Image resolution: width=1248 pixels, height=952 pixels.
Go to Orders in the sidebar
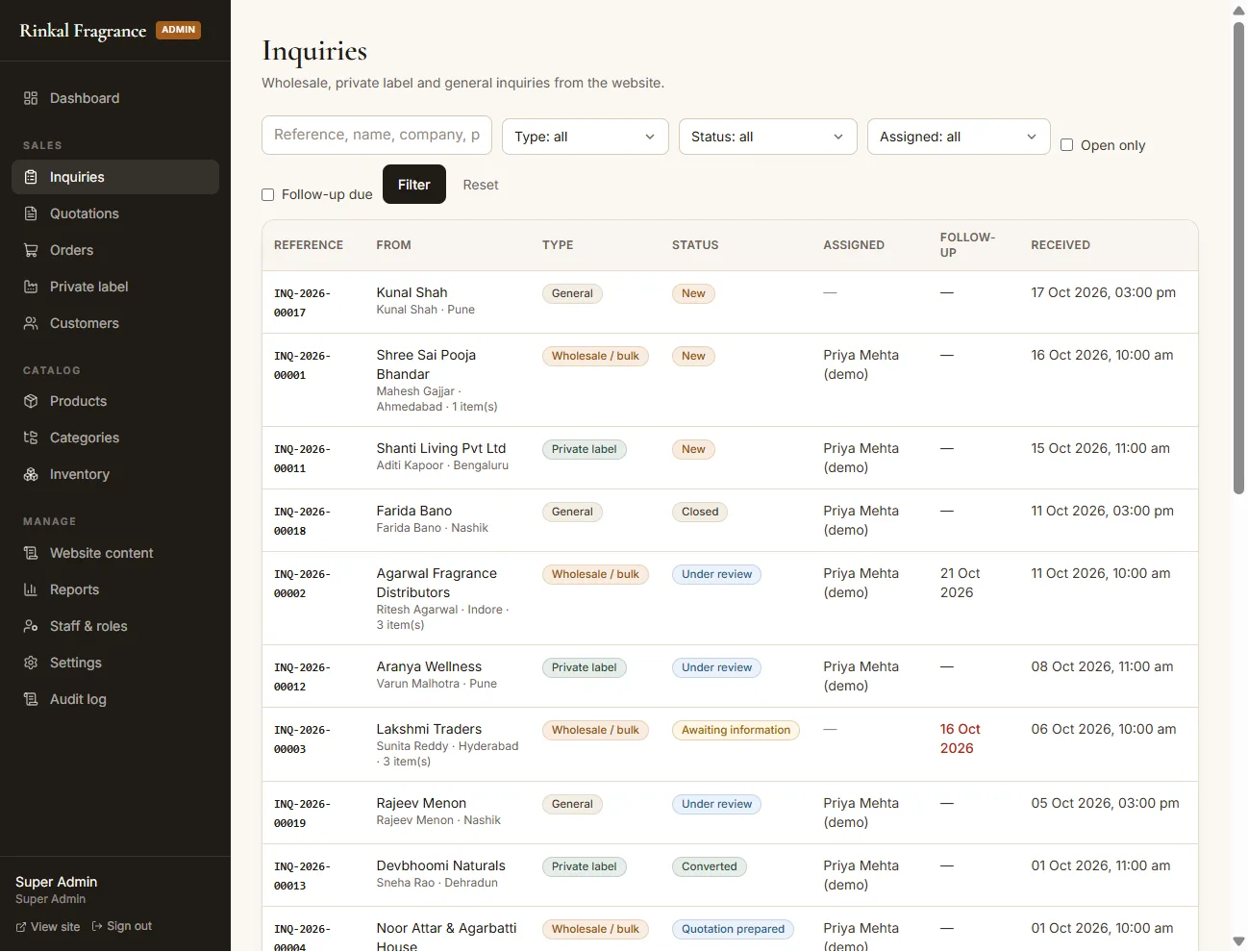(115, 250)
